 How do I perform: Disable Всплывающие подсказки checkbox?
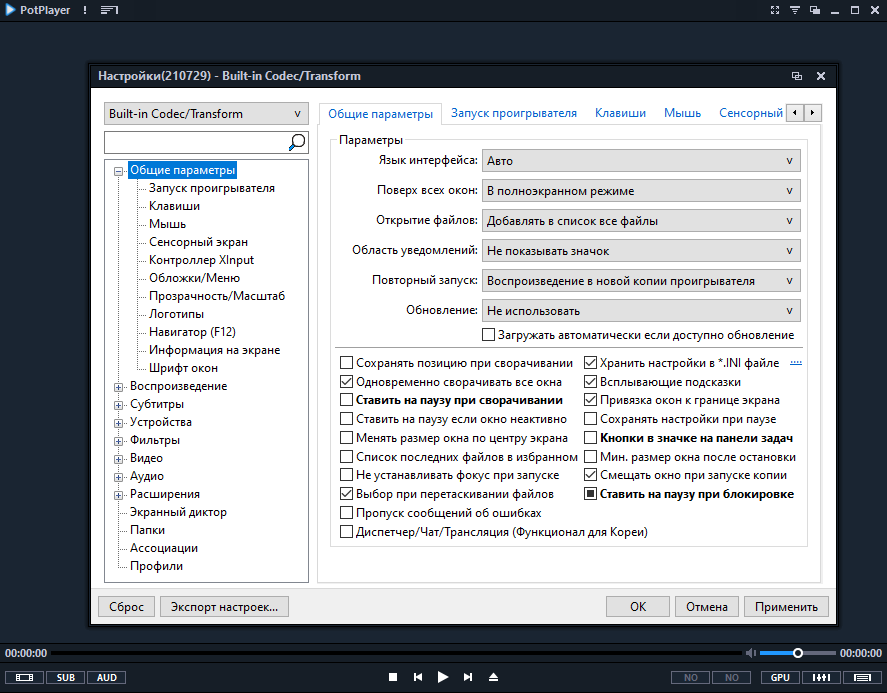click(x=591, y=382)
